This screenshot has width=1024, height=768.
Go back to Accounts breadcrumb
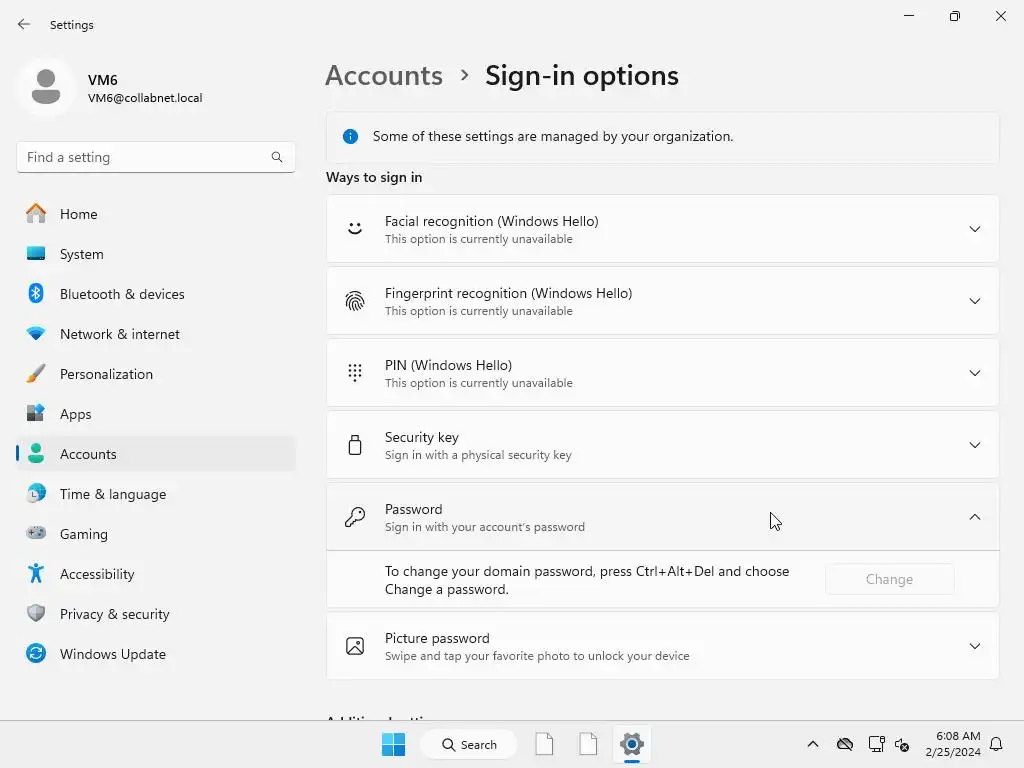(x=384, y=76)
